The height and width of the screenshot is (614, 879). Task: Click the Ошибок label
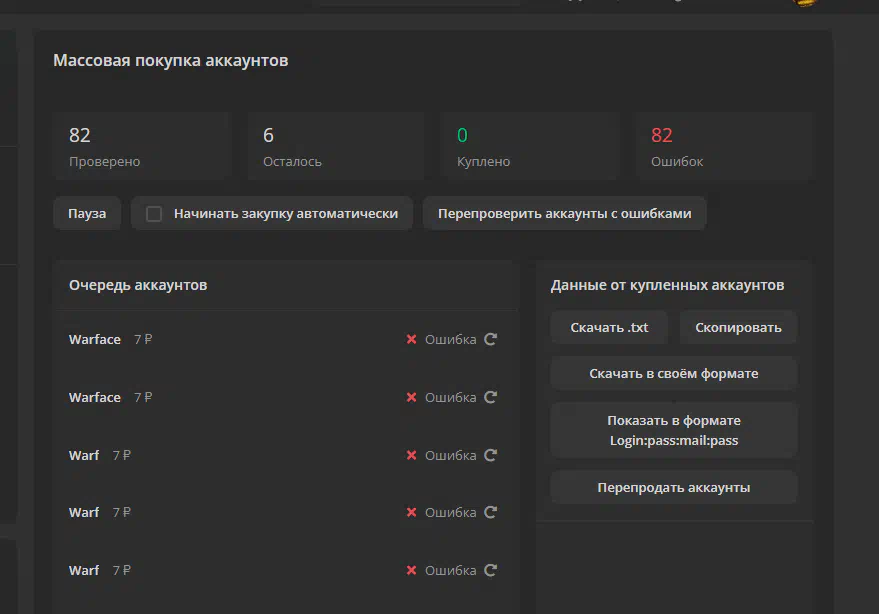(677, 161)
